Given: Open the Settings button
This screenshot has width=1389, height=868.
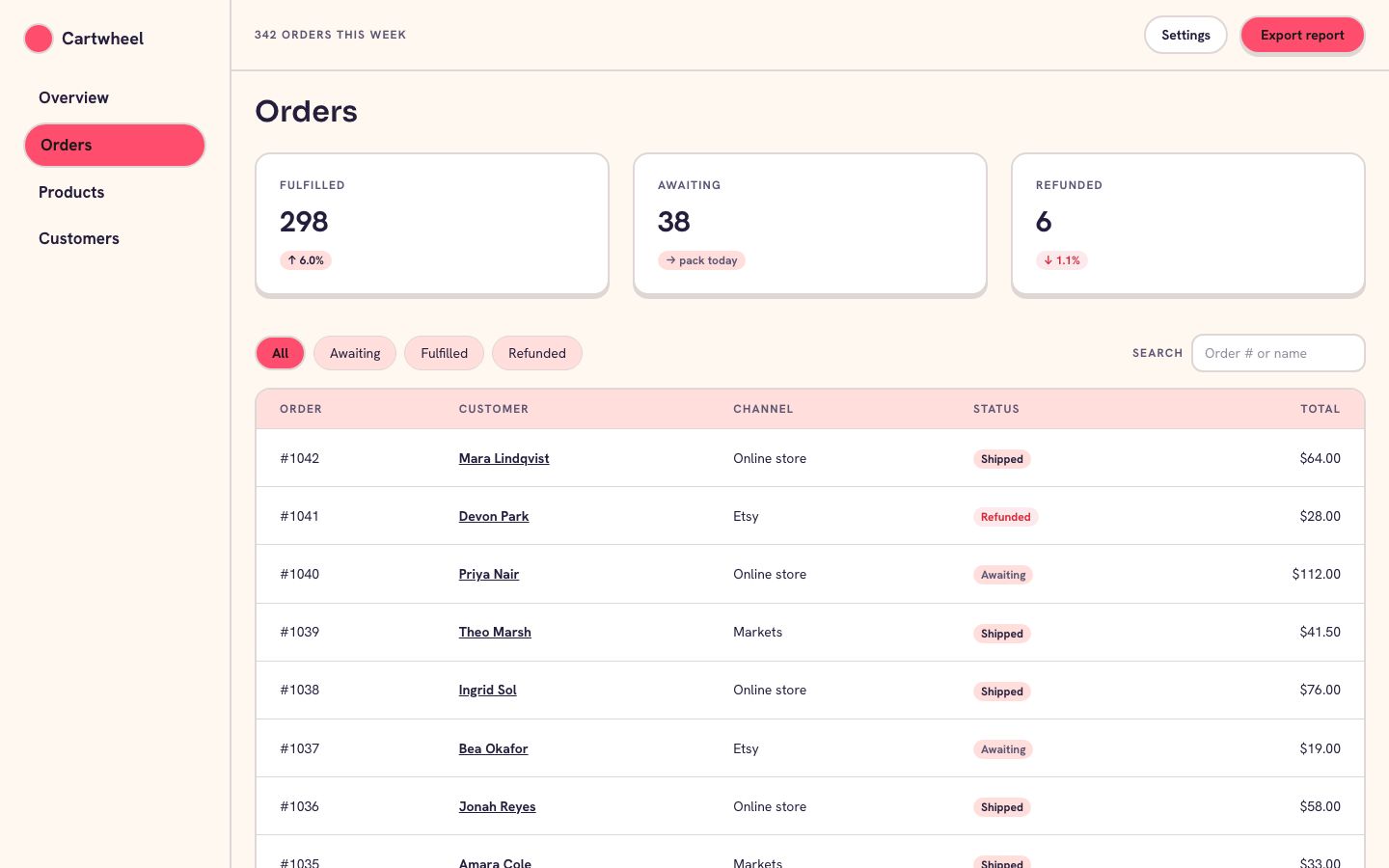Looking at the screenshot, I should pyautogui.click(x=1185, y=35).
